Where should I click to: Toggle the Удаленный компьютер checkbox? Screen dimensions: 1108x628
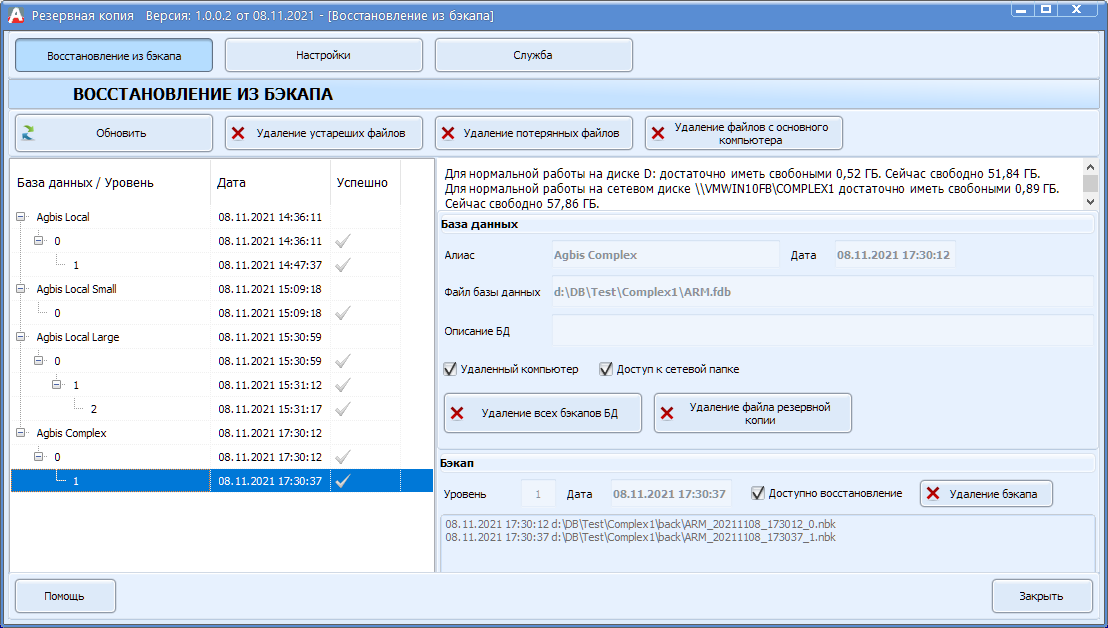coord(450,369)
